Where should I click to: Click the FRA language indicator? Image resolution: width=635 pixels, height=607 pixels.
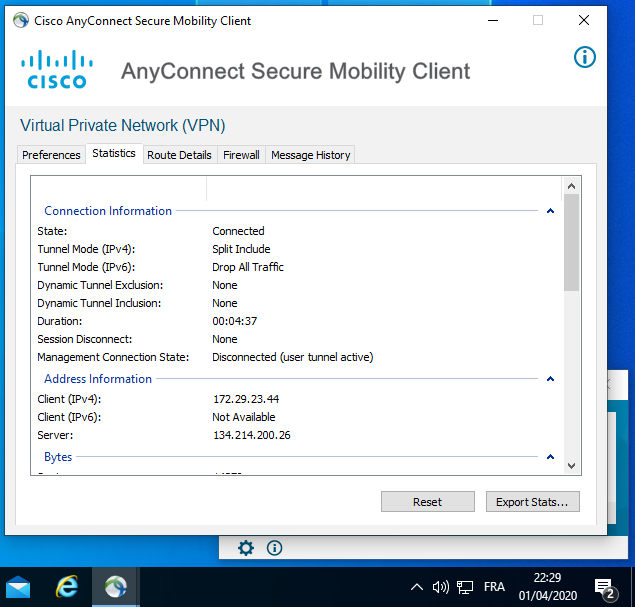494,587
